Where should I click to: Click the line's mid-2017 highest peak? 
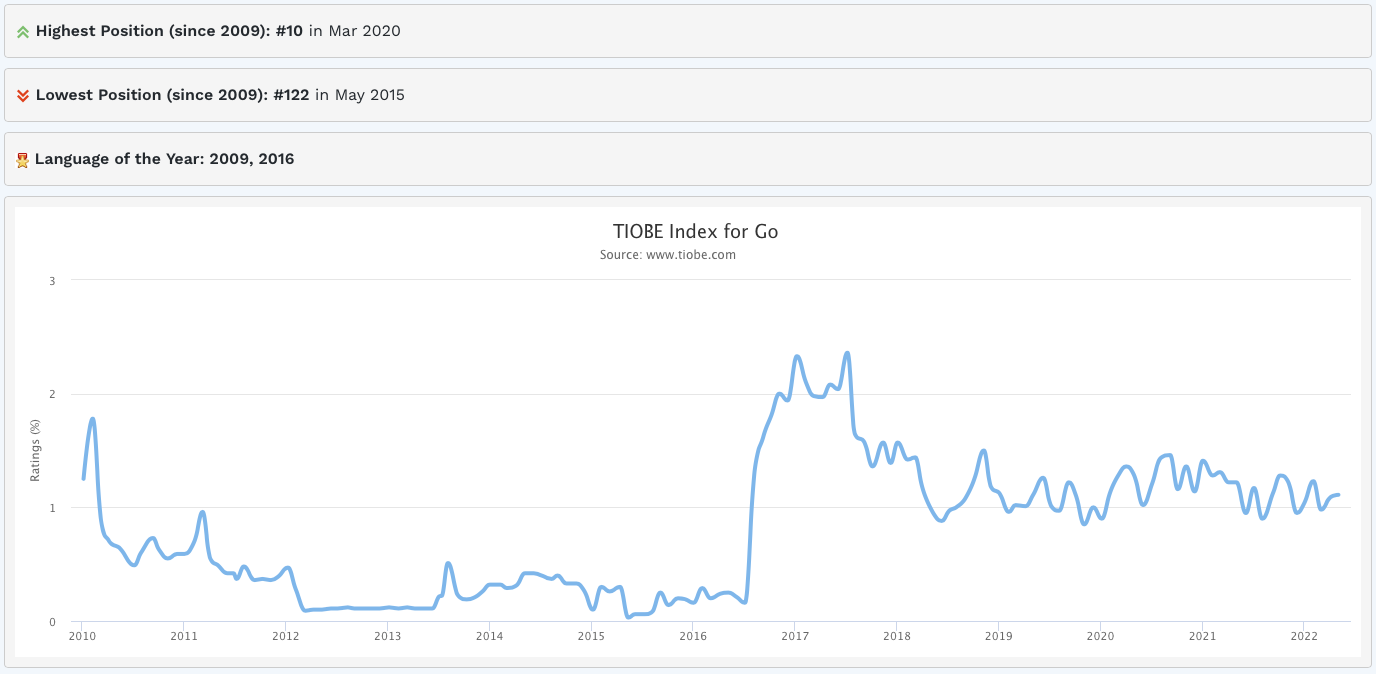pos(847,353)
